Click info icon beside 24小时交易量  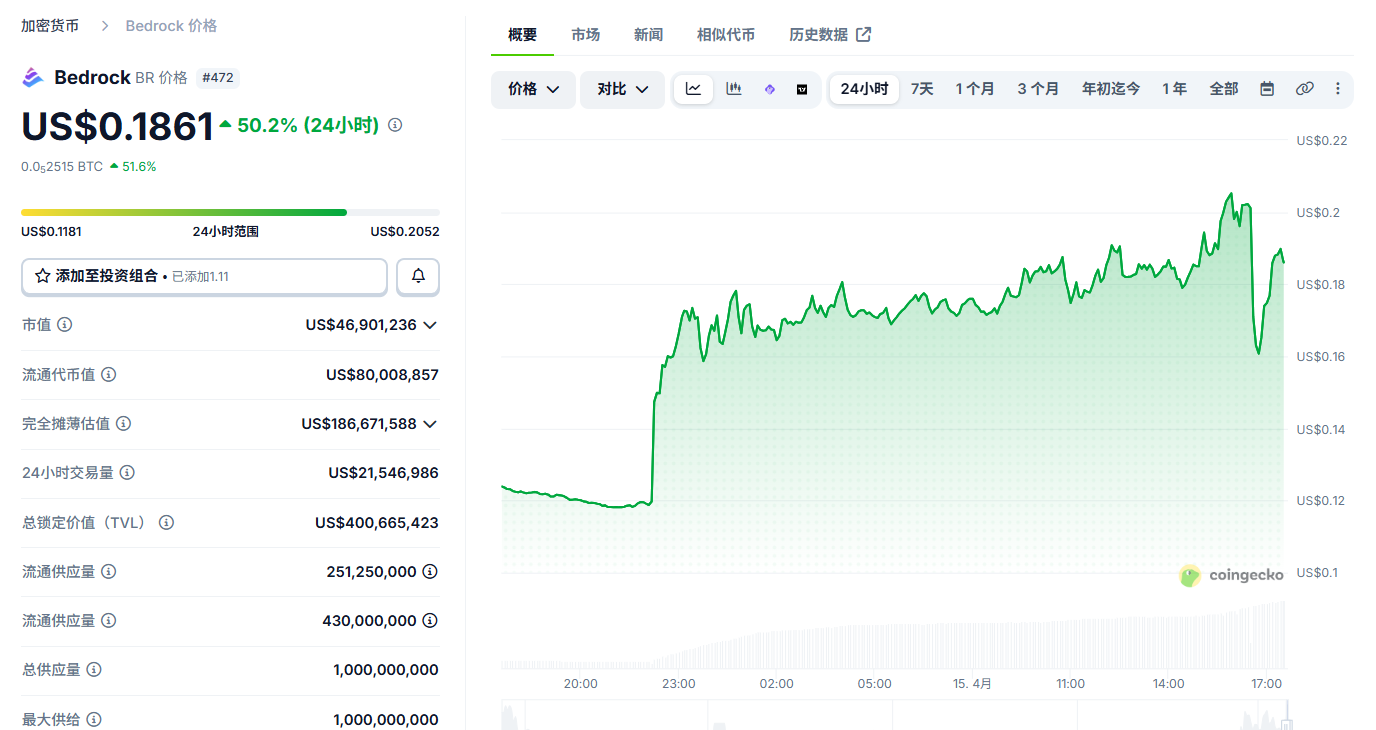click(x=127, y=473)
